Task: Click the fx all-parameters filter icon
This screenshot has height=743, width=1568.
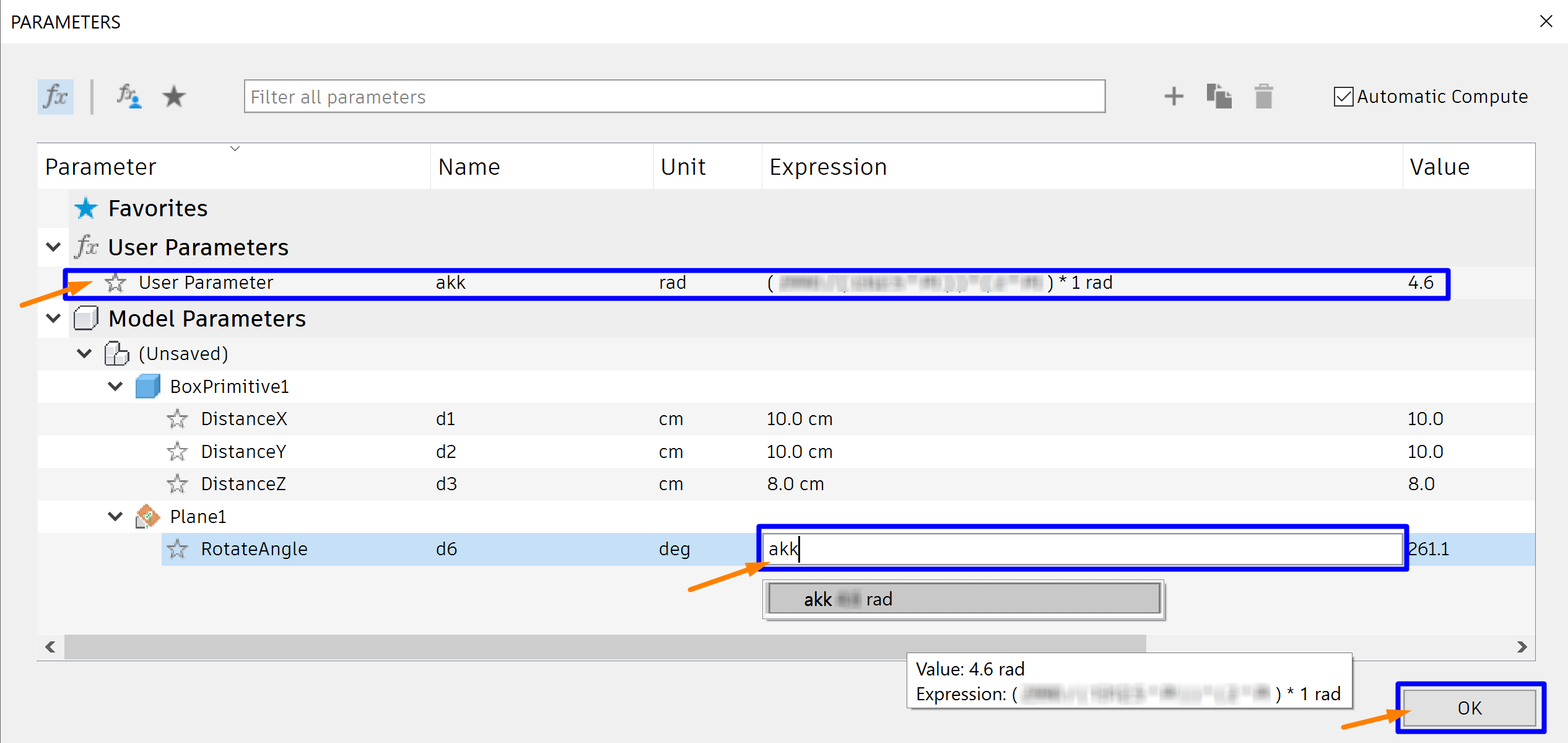Action: point(56,97)
